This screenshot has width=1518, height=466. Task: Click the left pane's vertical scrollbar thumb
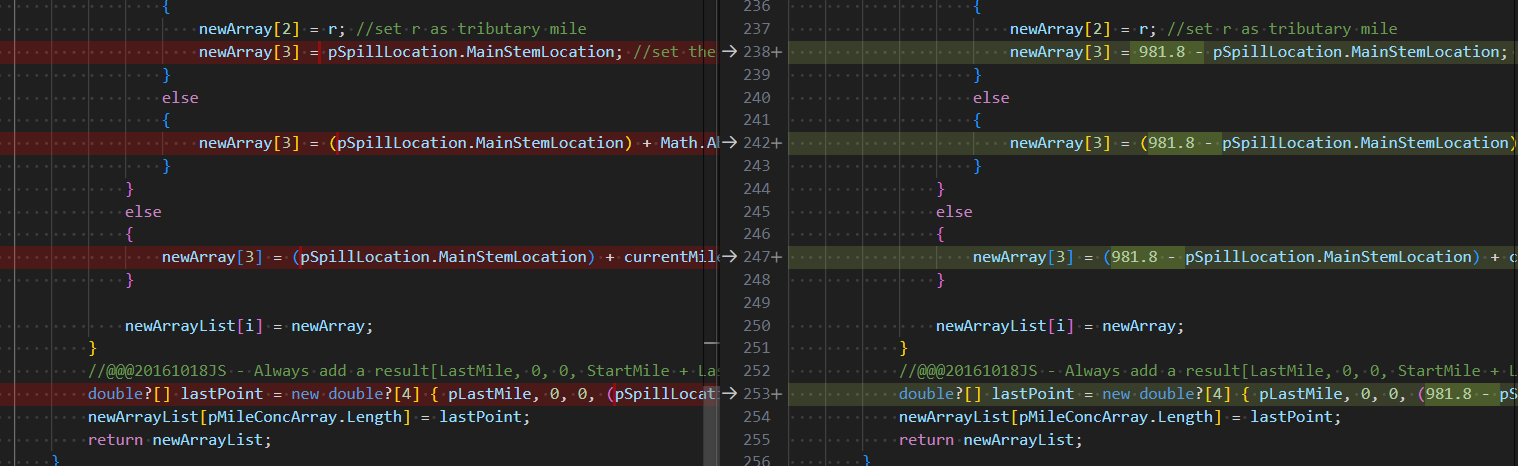tap(711, 403)
